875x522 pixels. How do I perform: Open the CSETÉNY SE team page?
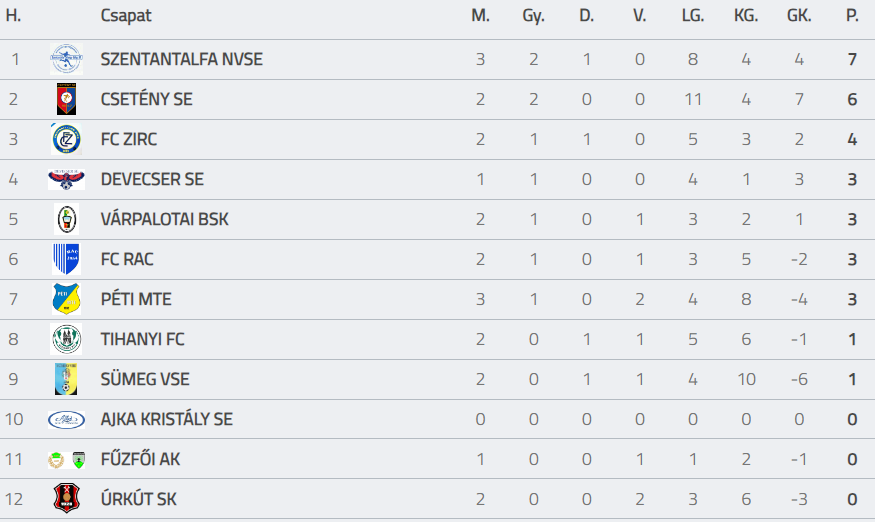[x=147, y=99]
